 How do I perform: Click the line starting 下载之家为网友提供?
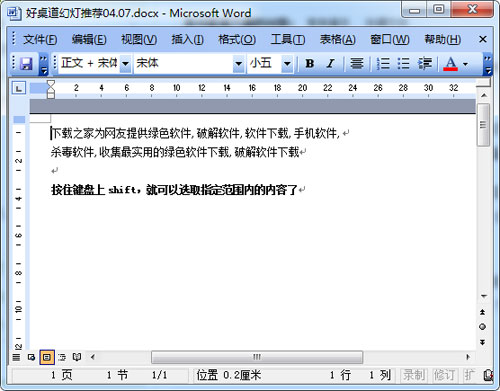pos(195,134)
